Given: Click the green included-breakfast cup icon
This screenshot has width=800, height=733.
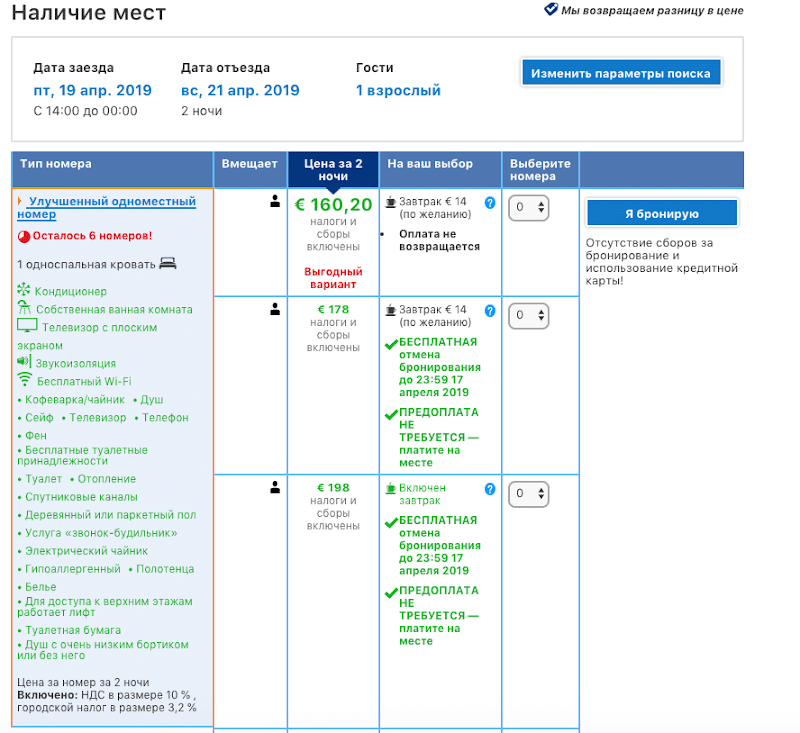Looking at the screenshot, I should coord(391,488).
